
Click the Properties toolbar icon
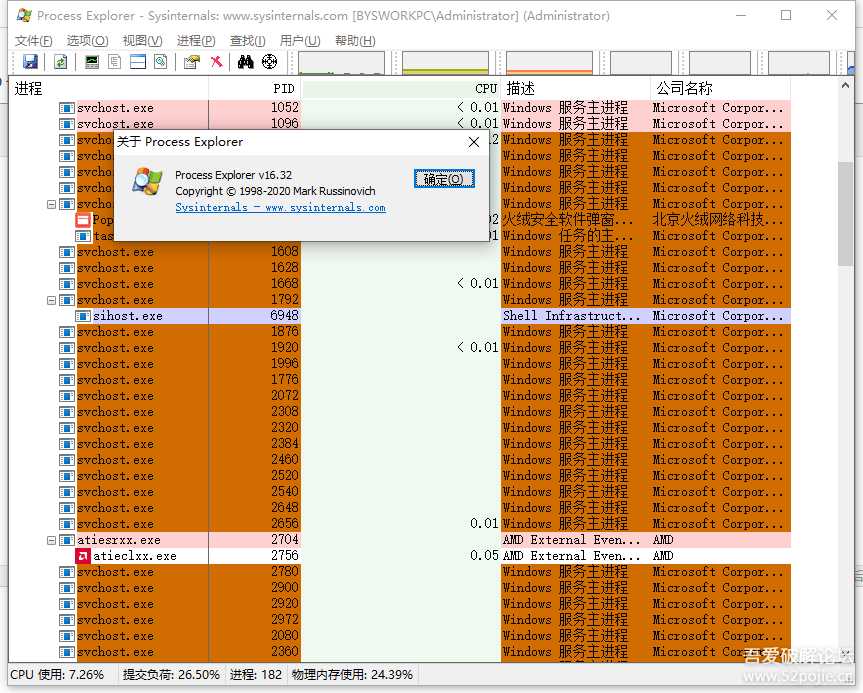(191, 62)
